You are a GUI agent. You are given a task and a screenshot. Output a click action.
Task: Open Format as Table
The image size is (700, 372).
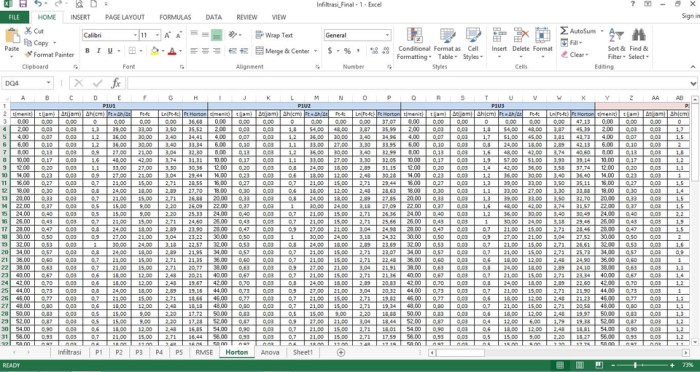447,44
